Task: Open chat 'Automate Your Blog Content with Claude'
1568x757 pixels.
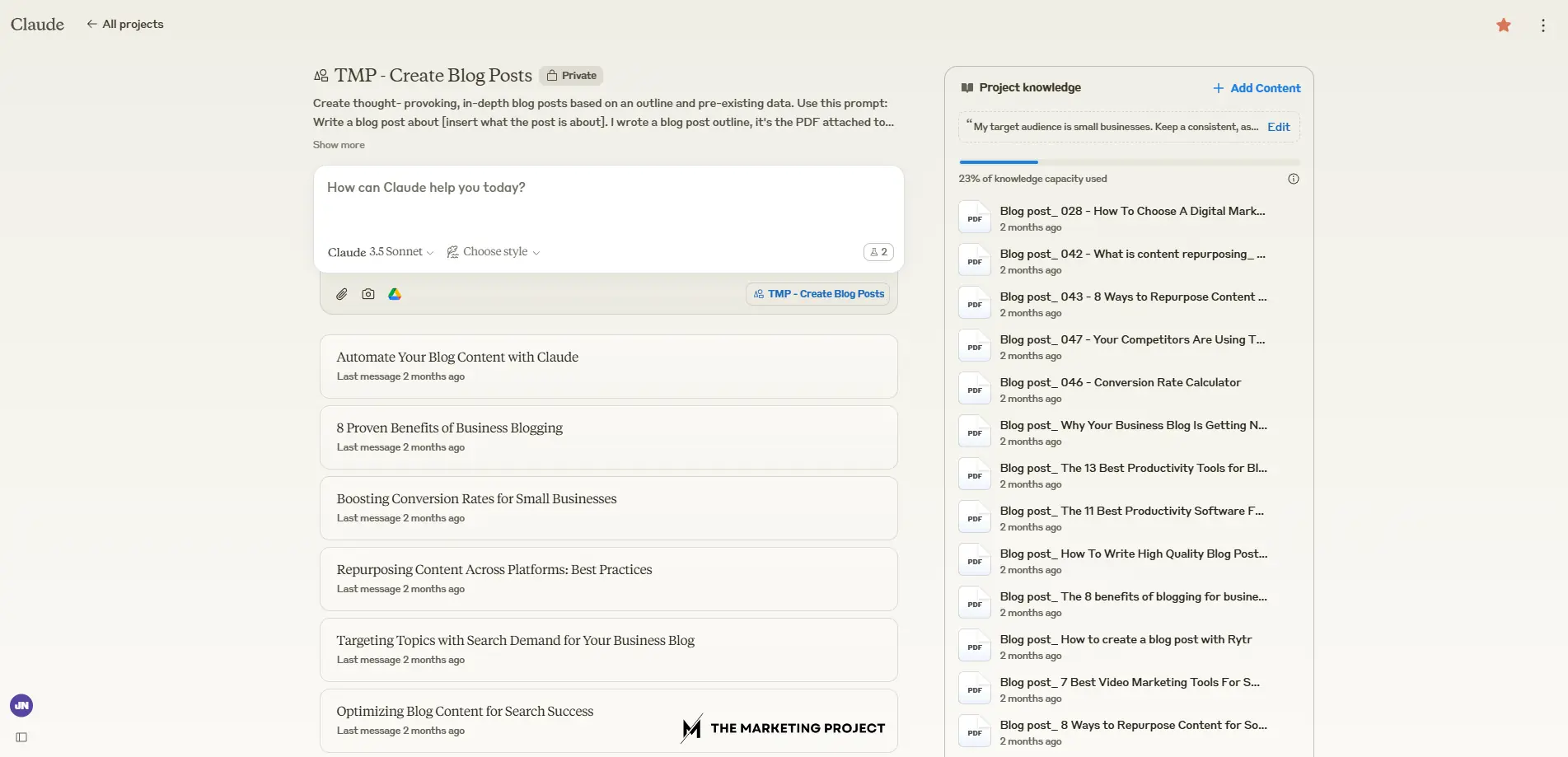Action: tap(608, 367)
